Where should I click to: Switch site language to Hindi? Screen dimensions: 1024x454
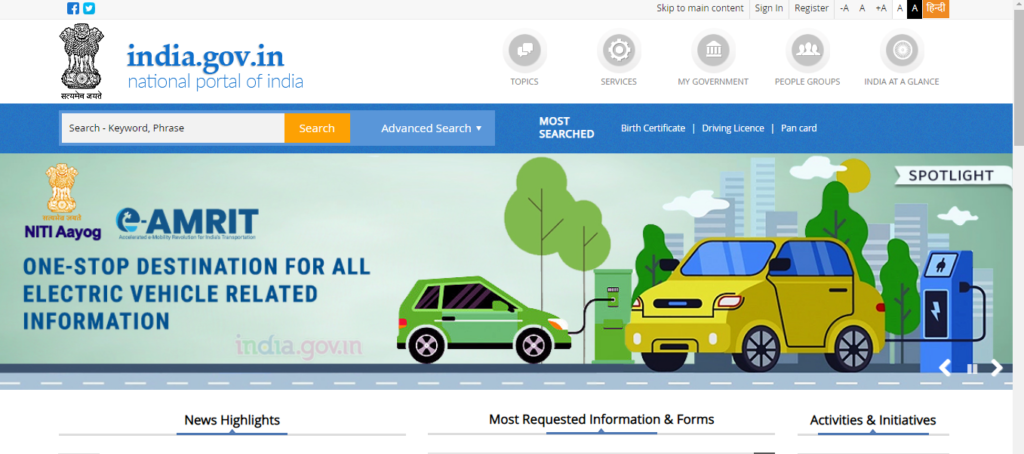[936, 8]
